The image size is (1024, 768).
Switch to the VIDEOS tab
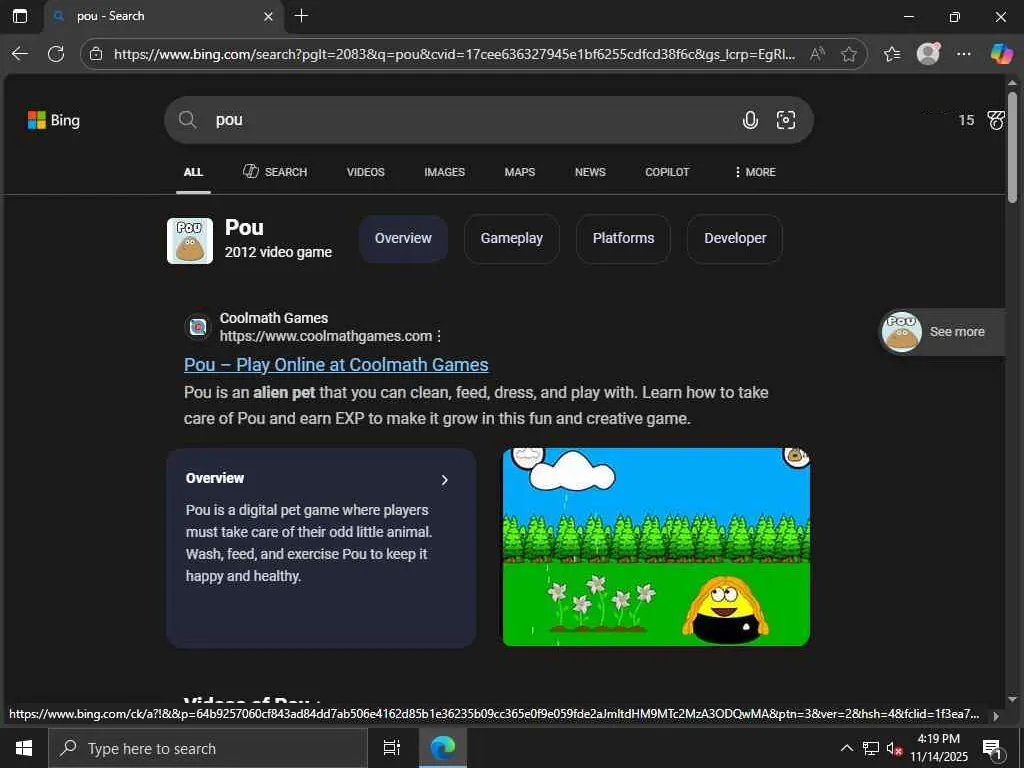[x=366, y=172]
